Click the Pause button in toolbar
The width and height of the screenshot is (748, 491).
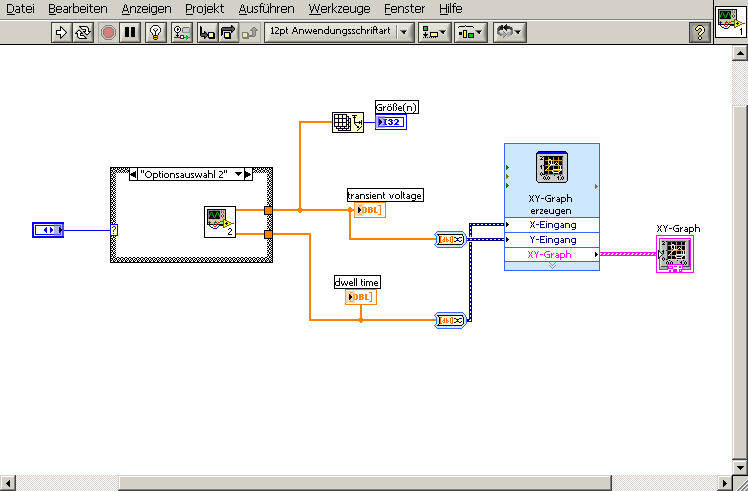[x=130, y=32]
